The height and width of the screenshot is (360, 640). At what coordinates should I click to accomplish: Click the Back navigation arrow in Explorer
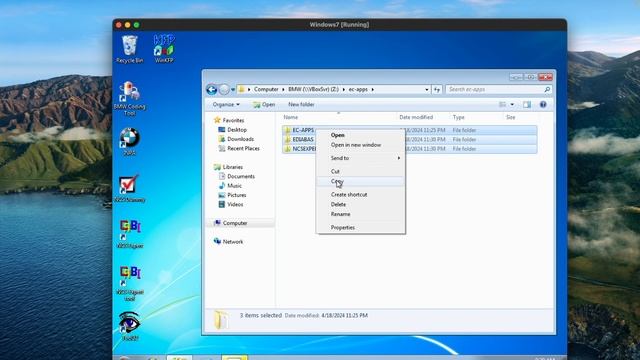(211, 89)
